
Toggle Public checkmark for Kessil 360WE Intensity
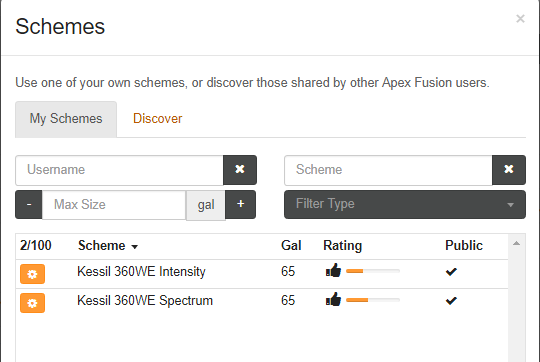click(x=451, y=272)
